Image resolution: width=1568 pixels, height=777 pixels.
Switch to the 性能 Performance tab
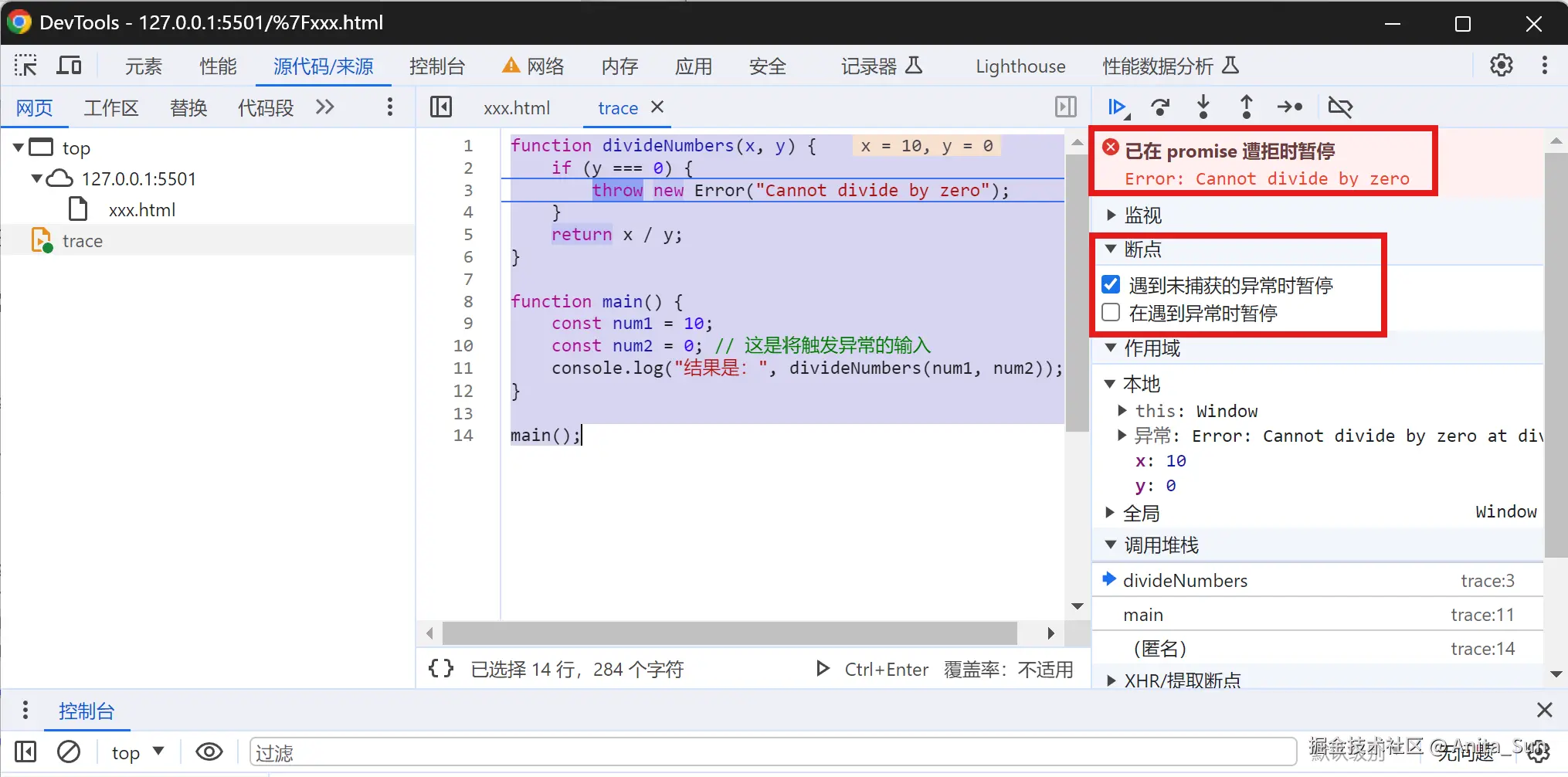[218, 66]
